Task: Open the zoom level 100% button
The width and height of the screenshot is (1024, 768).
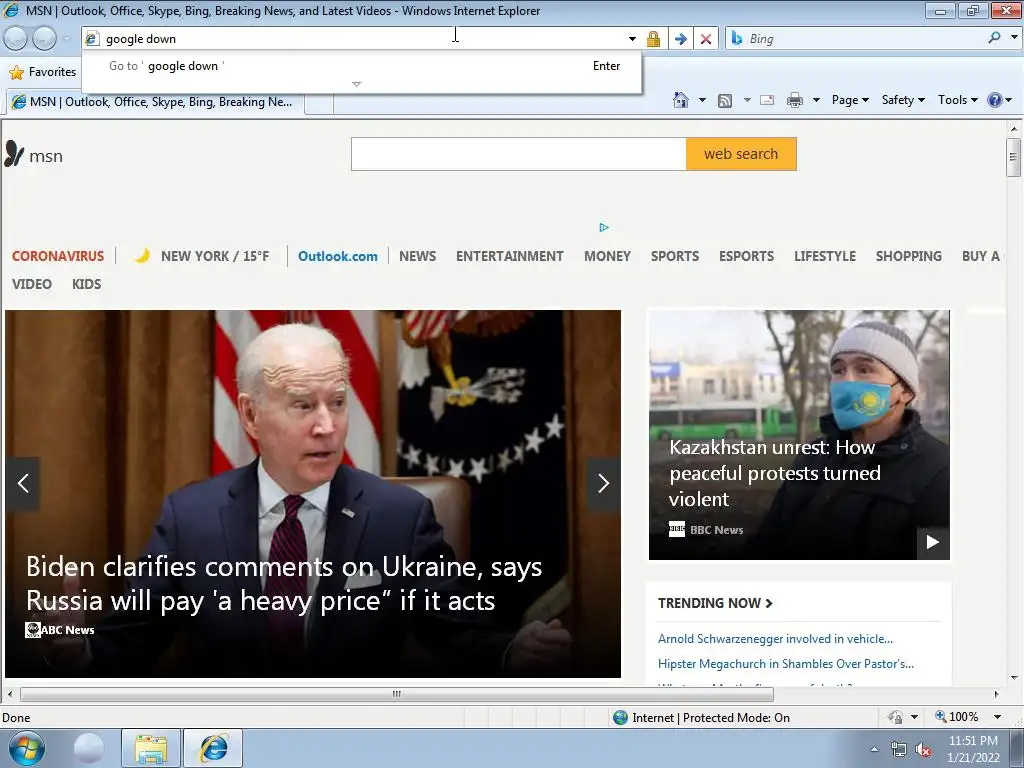Action: (957, 716)
